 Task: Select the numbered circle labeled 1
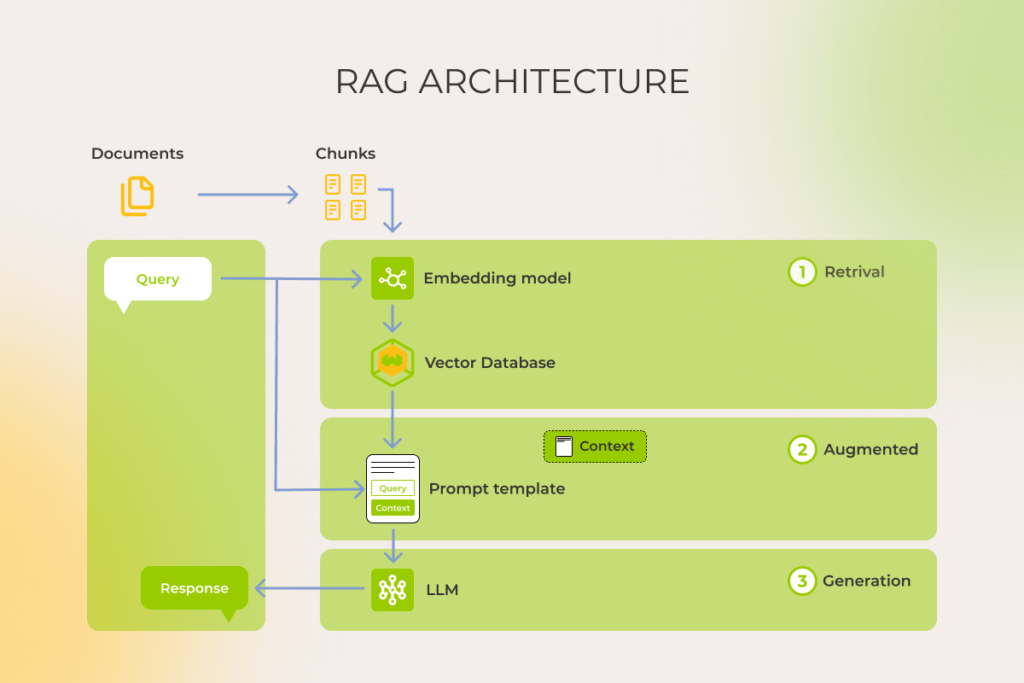coord(801,272)
